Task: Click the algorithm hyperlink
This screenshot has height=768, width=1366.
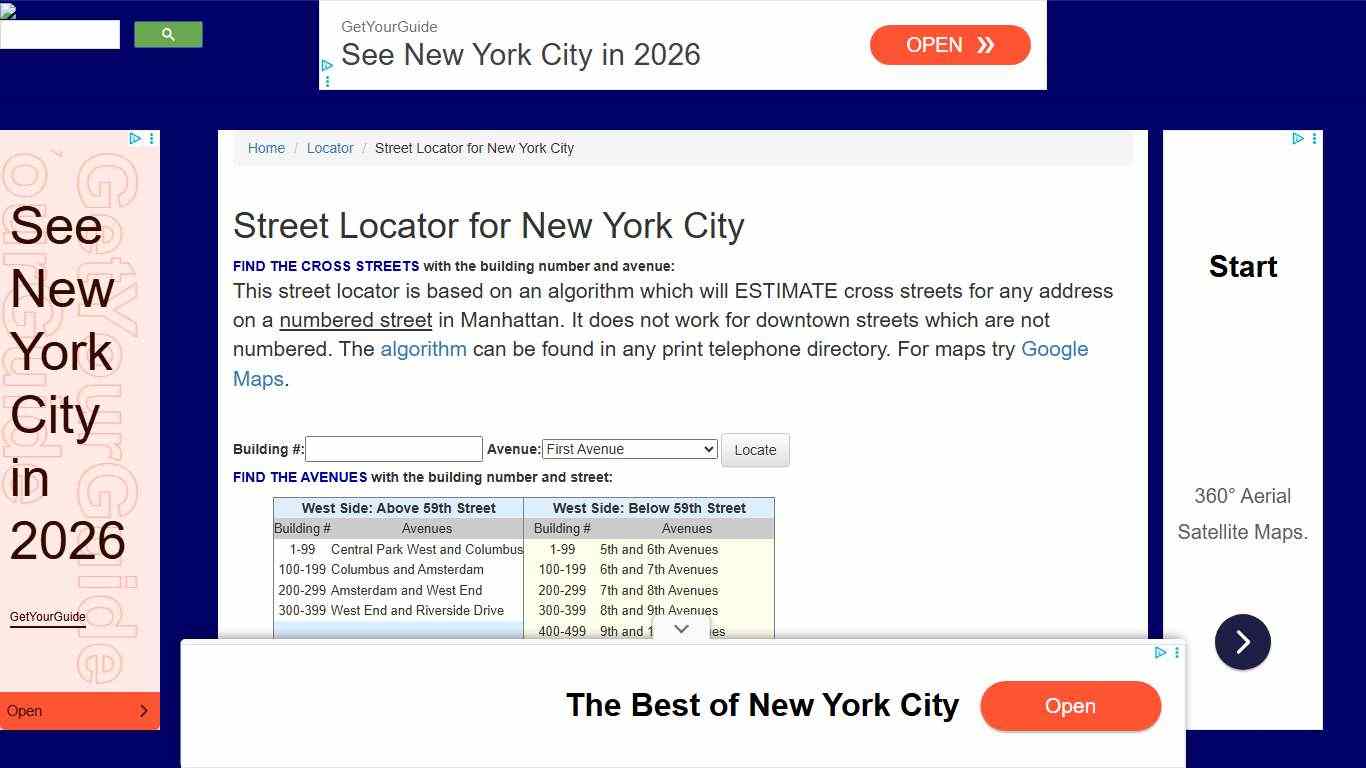Action: pyautogui.click(x=423, y=349)
